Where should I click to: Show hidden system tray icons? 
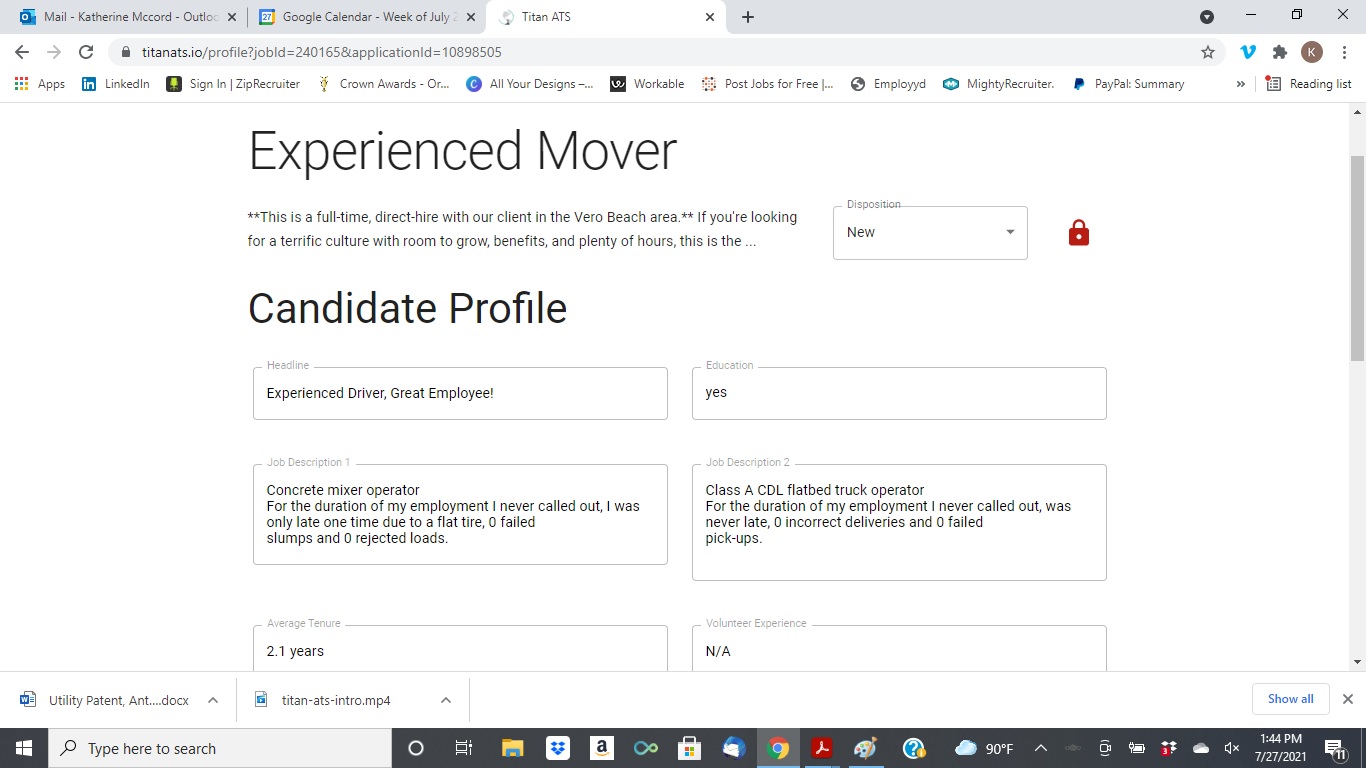point(1040,748)
